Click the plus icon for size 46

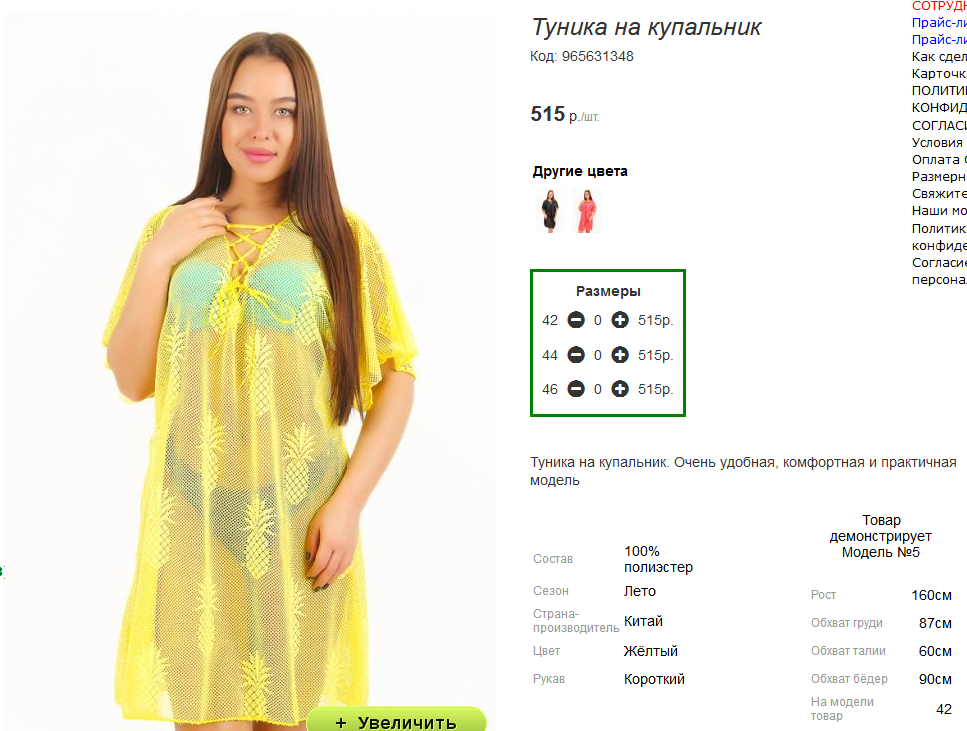coord(620,389)
